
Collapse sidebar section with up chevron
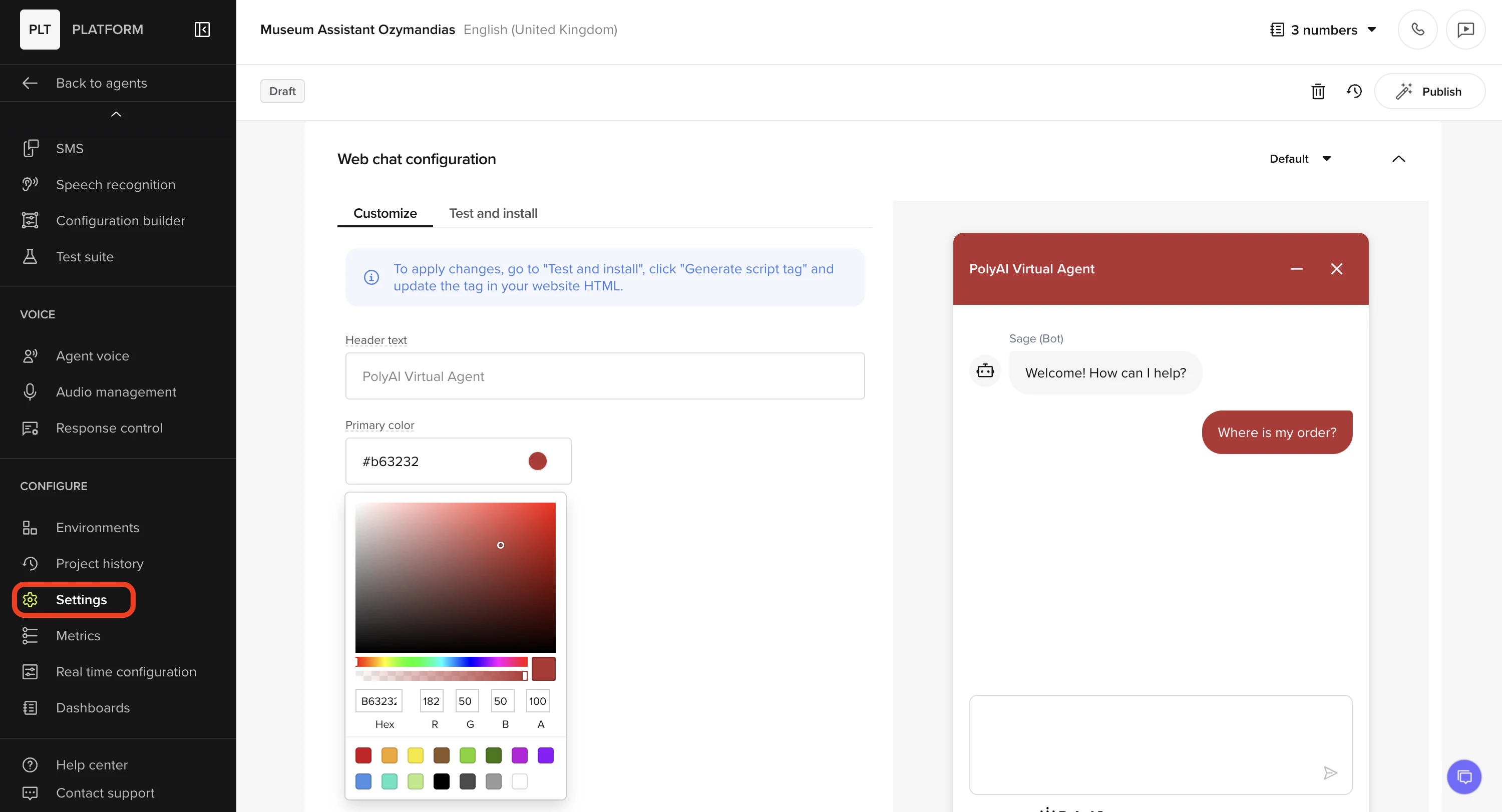[x=116, y=114]
